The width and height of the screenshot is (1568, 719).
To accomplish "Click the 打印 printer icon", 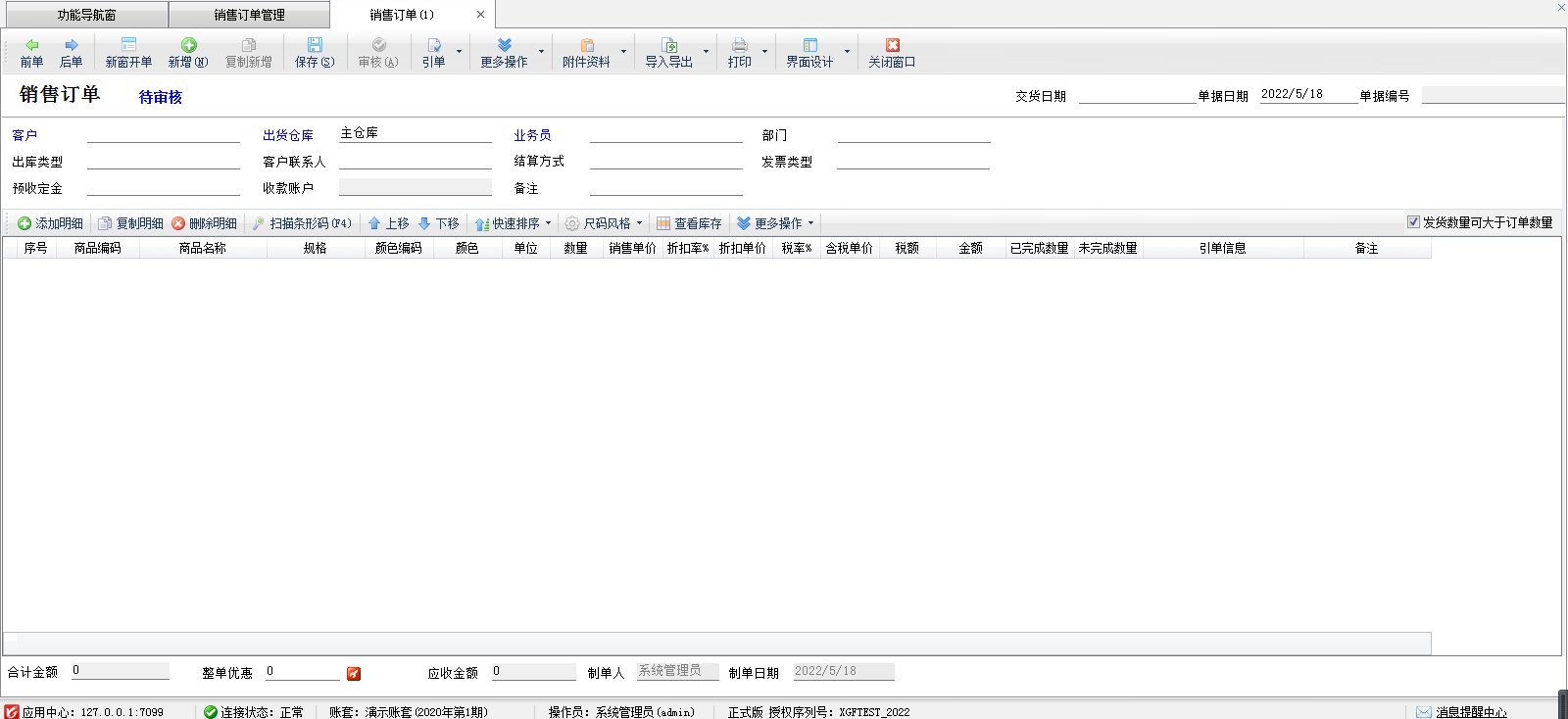I will [x=740, y=45].
